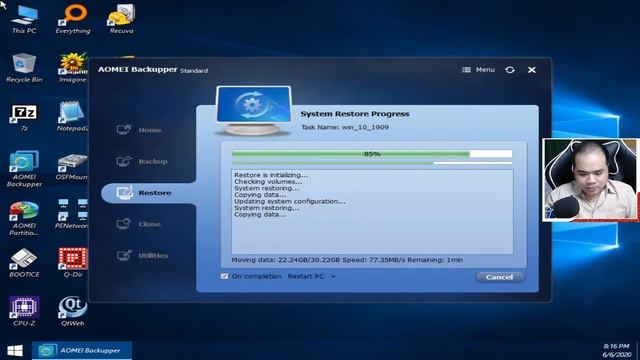Launch Imagine desktop shortcut
Viewport: 640px width, 360px height.
[73, 68]
